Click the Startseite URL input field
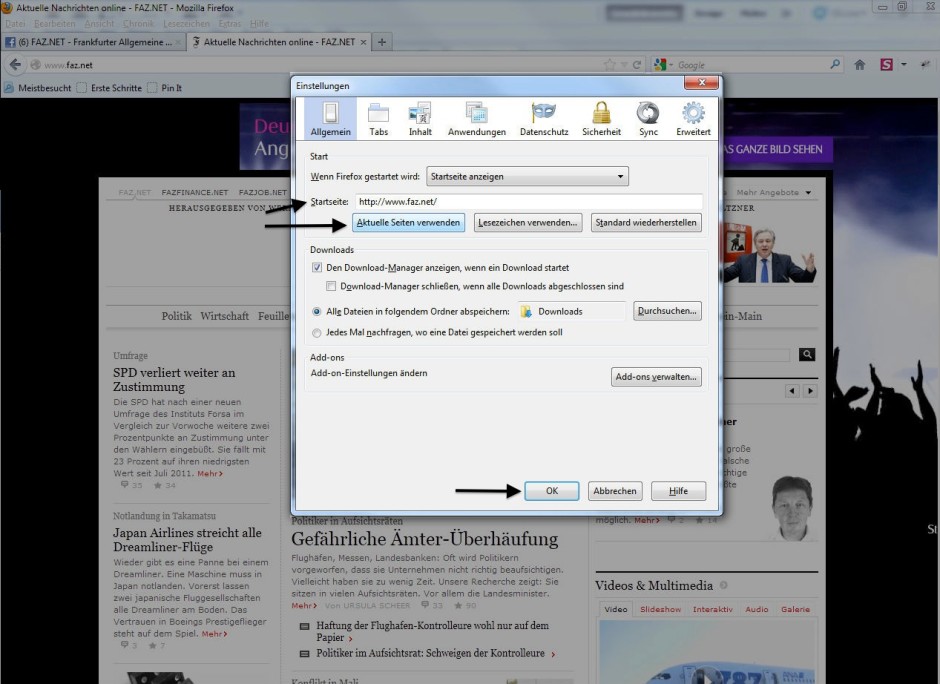940x684 pixels. 528,202
